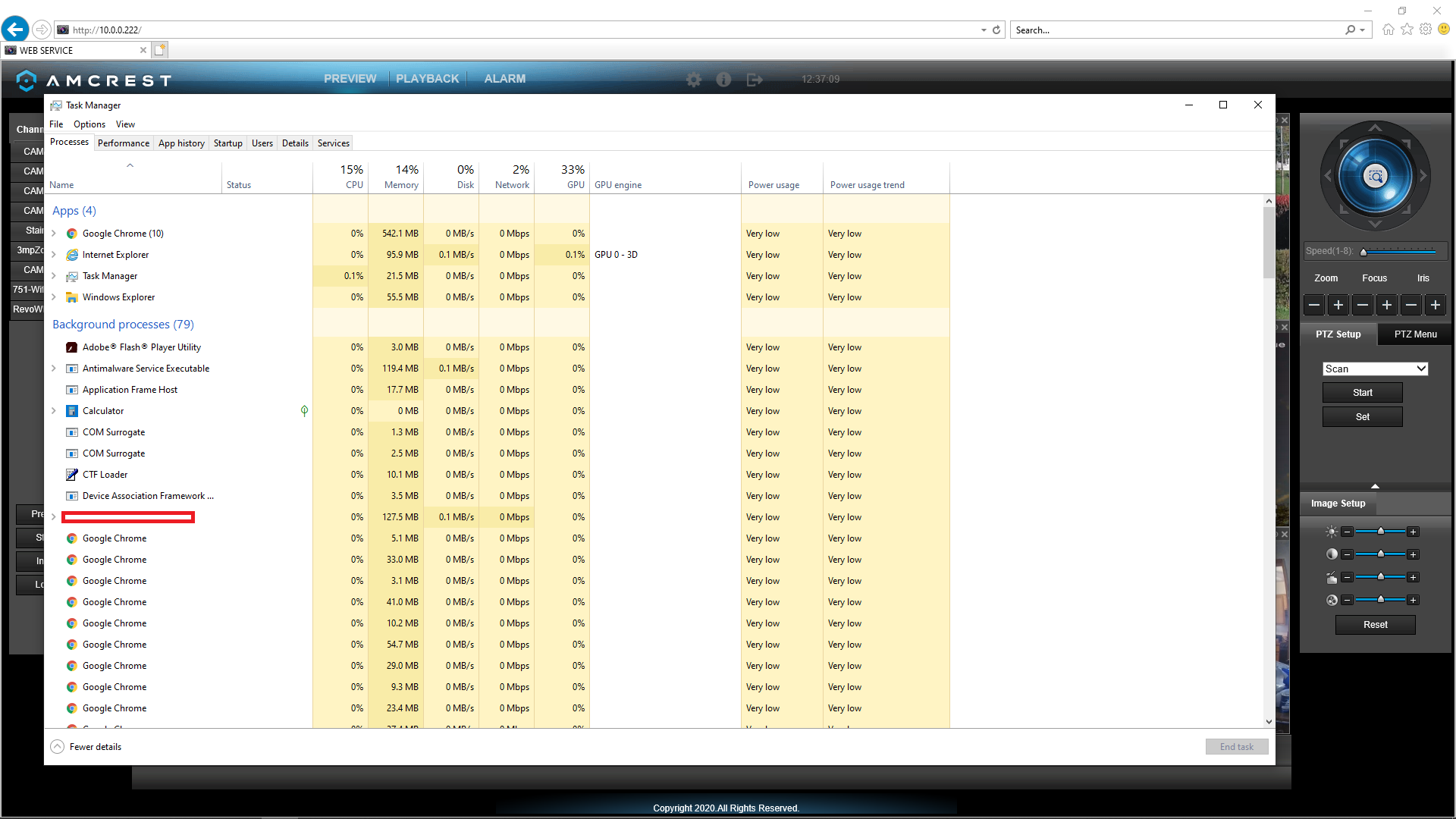
Task: Switch to the Performance tab
Action: pyautogui.click(x=124, y=143)
